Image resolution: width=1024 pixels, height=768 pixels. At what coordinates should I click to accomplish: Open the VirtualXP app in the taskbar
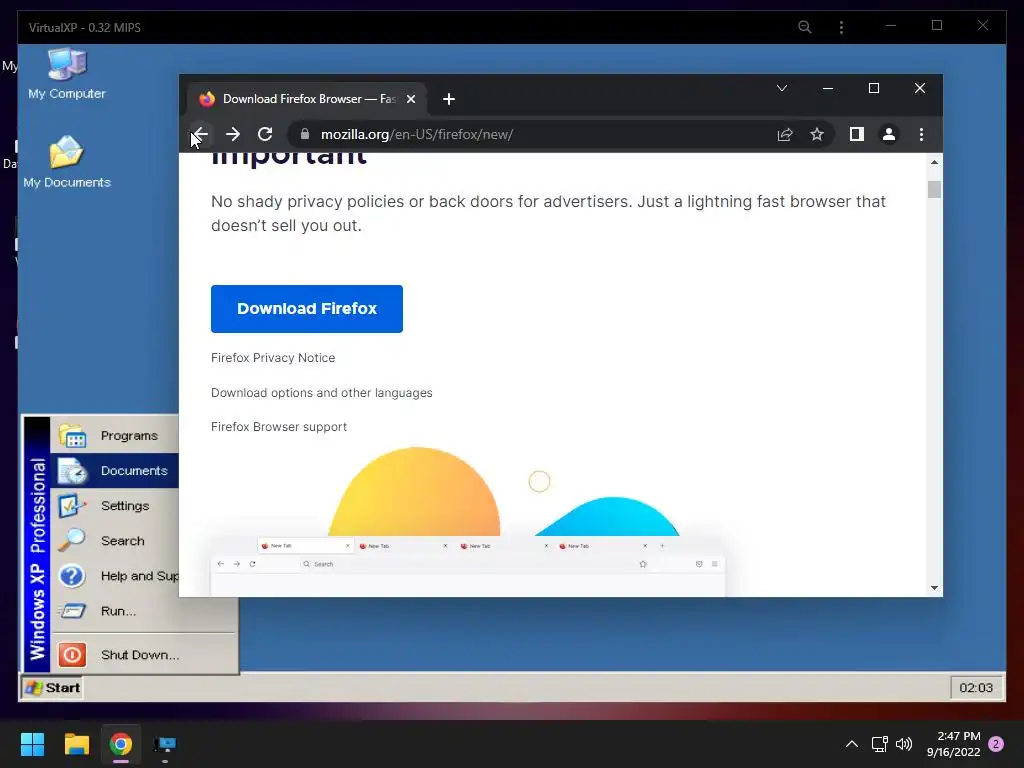[165, 744]
